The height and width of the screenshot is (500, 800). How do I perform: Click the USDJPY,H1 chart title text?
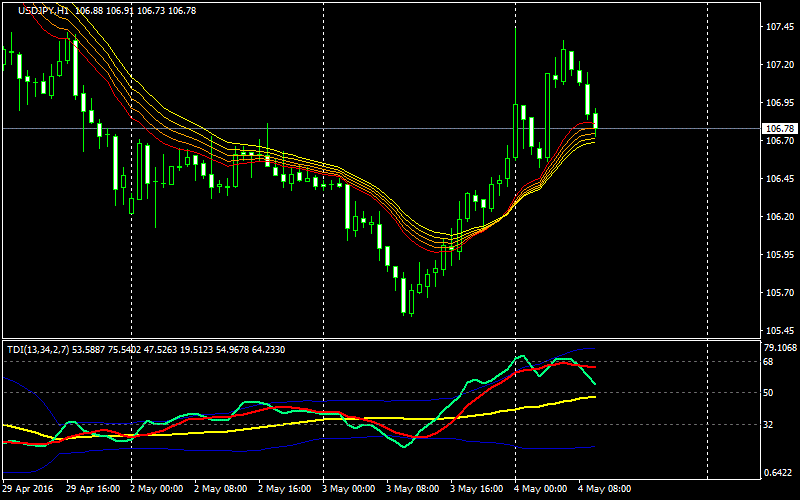click(x=44, y=11)
